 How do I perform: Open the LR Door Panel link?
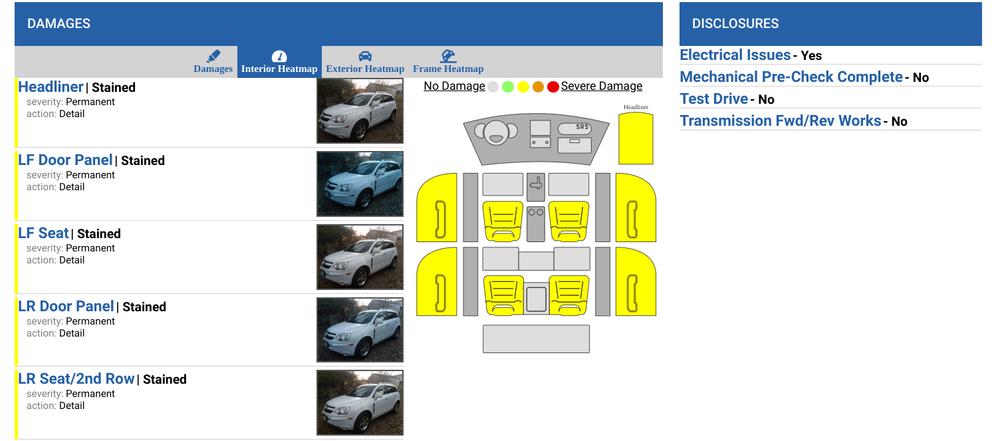point(66,306)
